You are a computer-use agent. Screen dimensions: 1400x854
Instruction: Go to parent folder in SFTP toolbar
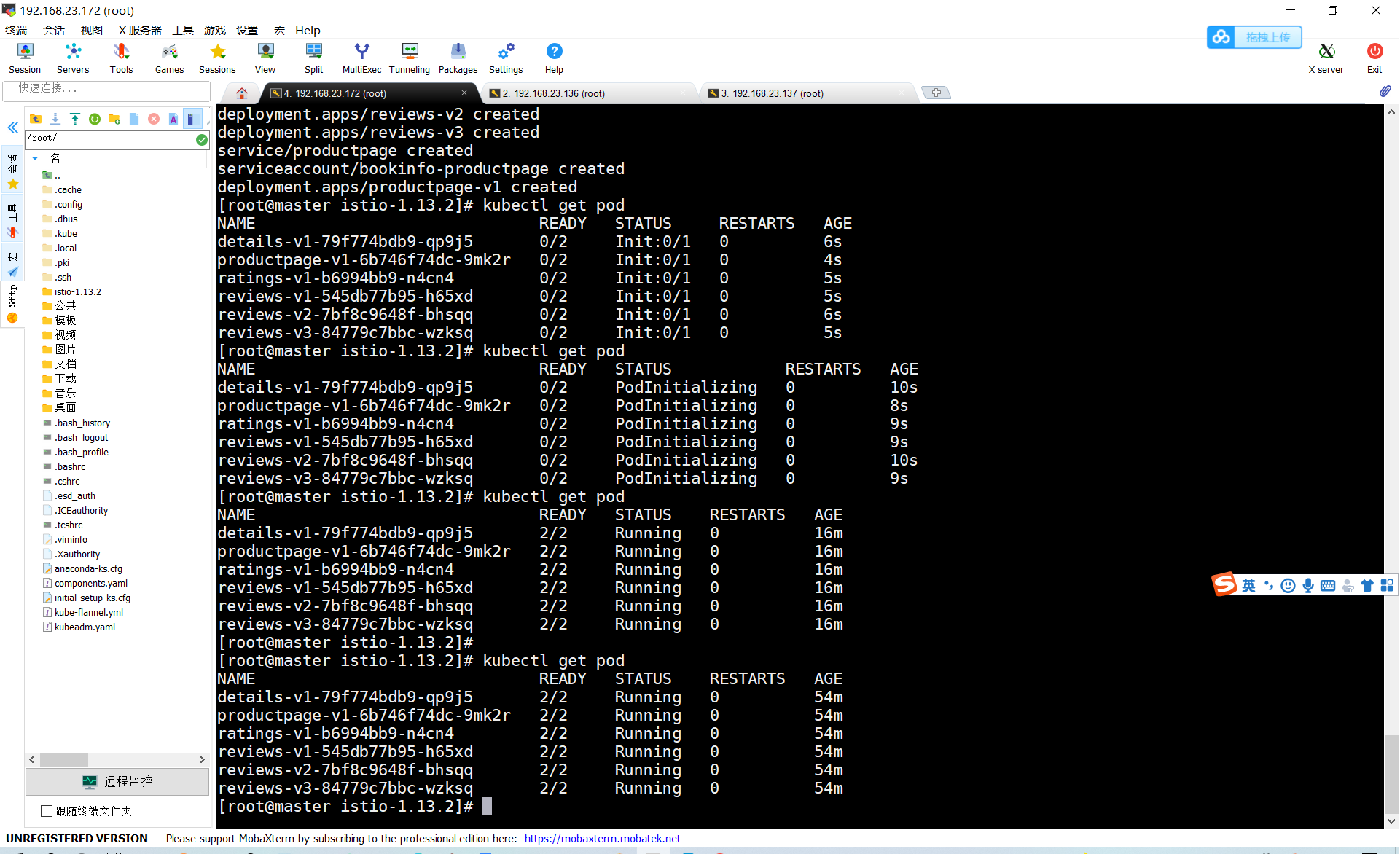(x=36, y=119)
